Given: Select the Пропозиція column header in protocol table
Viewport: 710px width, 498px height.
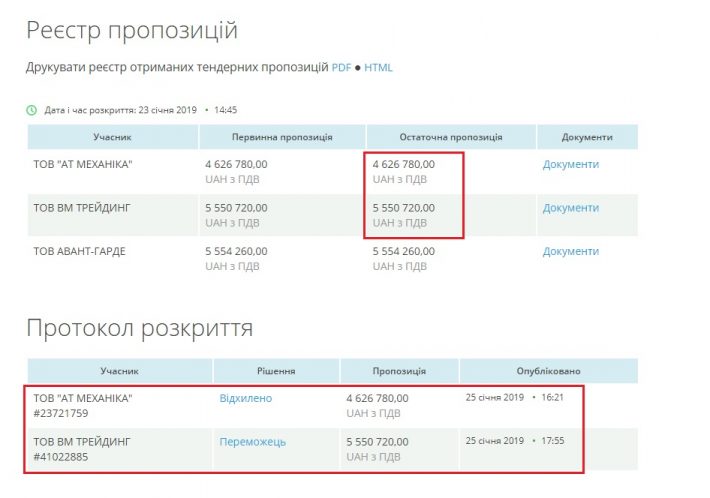Looking at the screenshot, I should [399, 371].
